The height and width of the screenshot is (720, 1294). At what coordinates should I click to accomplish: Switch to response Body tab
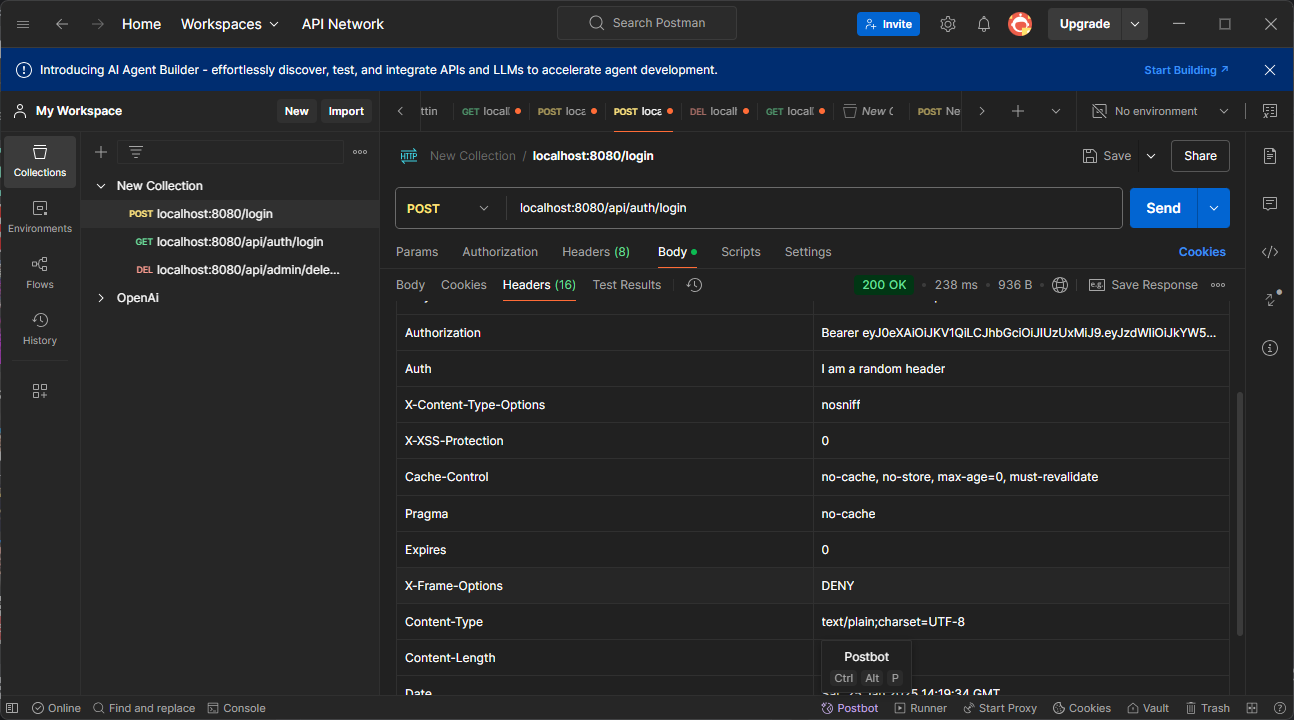(410, 285)
